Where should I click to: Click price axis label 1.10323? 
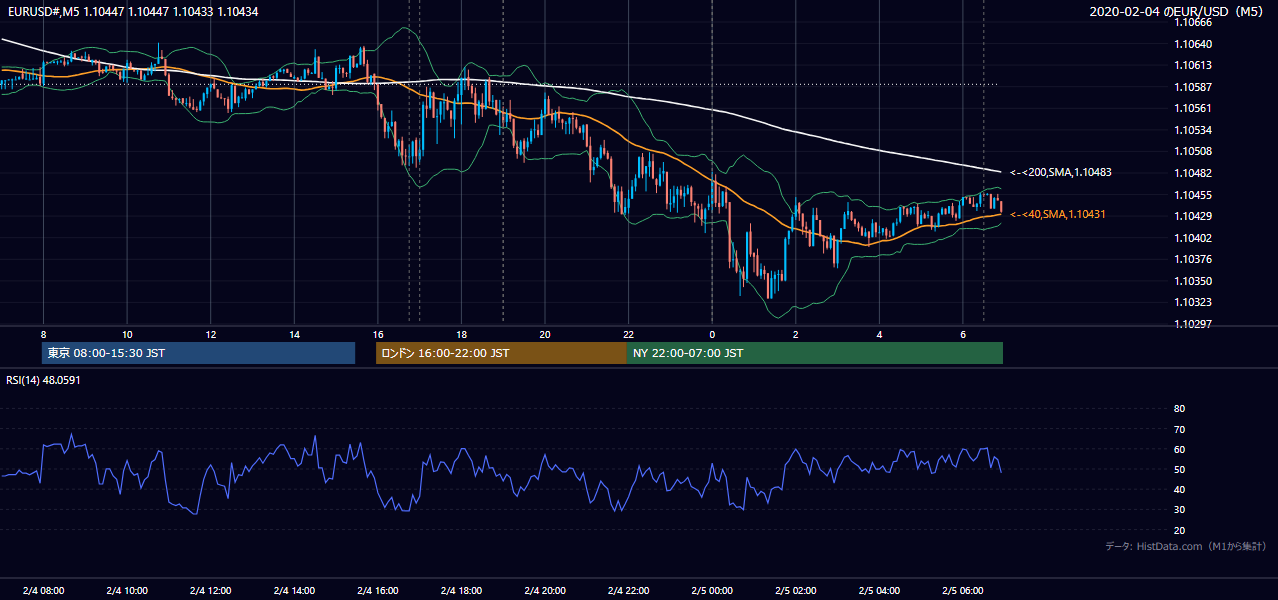(x=1194, y=302)
